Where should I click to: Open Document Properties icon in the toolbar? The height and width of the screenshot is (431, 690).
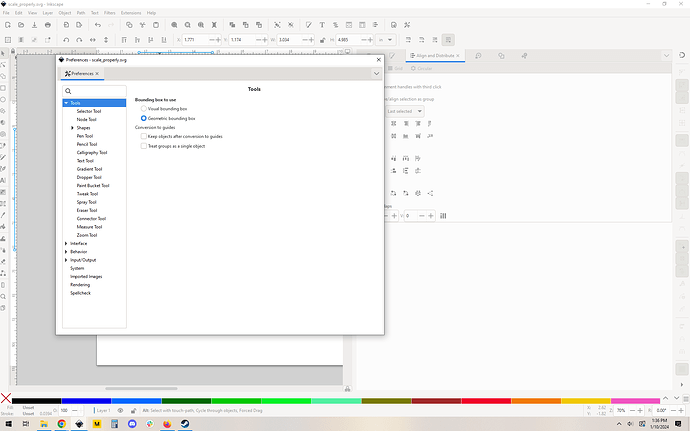click(394, 25)
